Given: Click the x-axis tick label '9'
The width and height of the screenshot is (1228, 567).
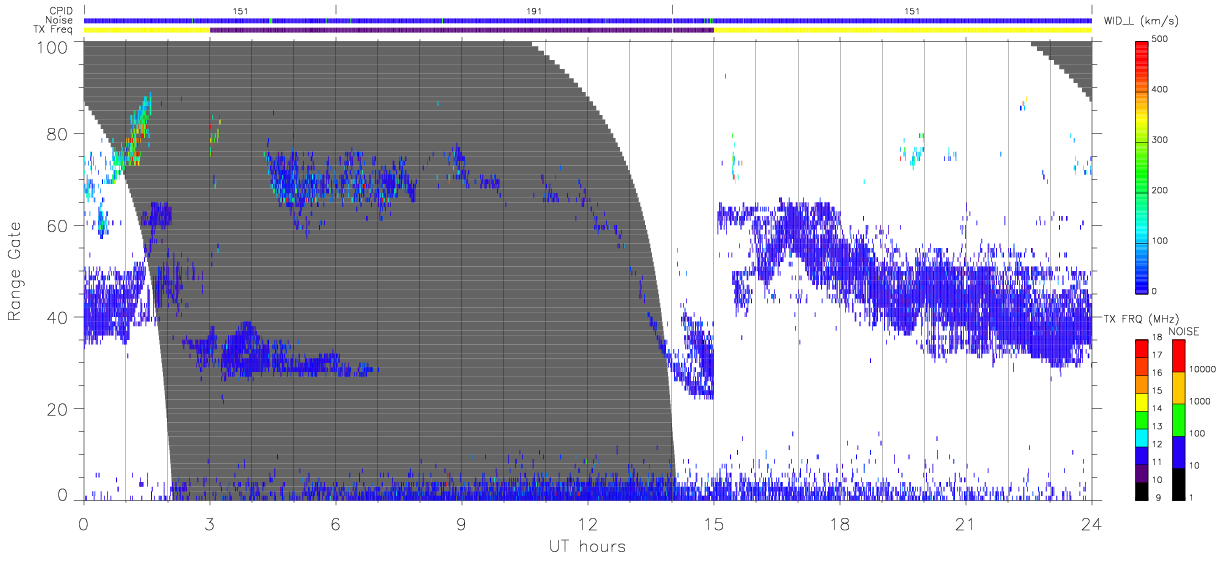Looking at the screenshot, I should tap(462, 525).
